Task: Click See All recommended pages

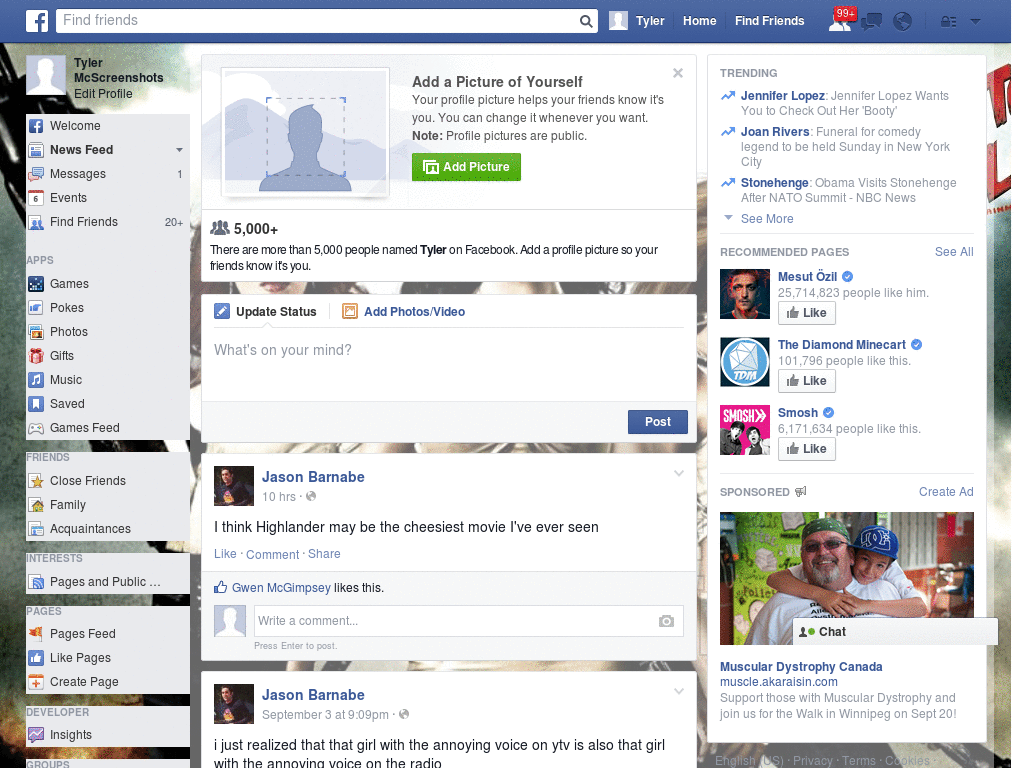Action: (953, 252)
